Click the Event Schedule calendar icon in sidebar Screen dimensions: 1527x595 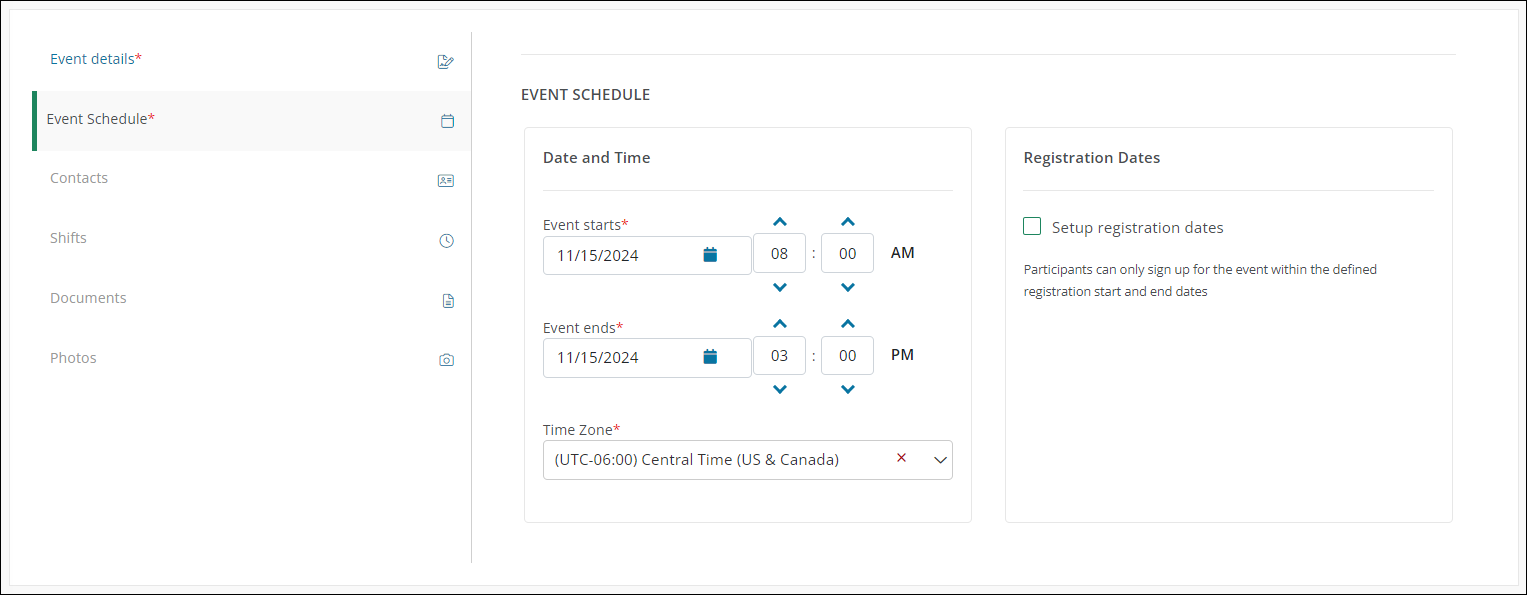point(447,121)
